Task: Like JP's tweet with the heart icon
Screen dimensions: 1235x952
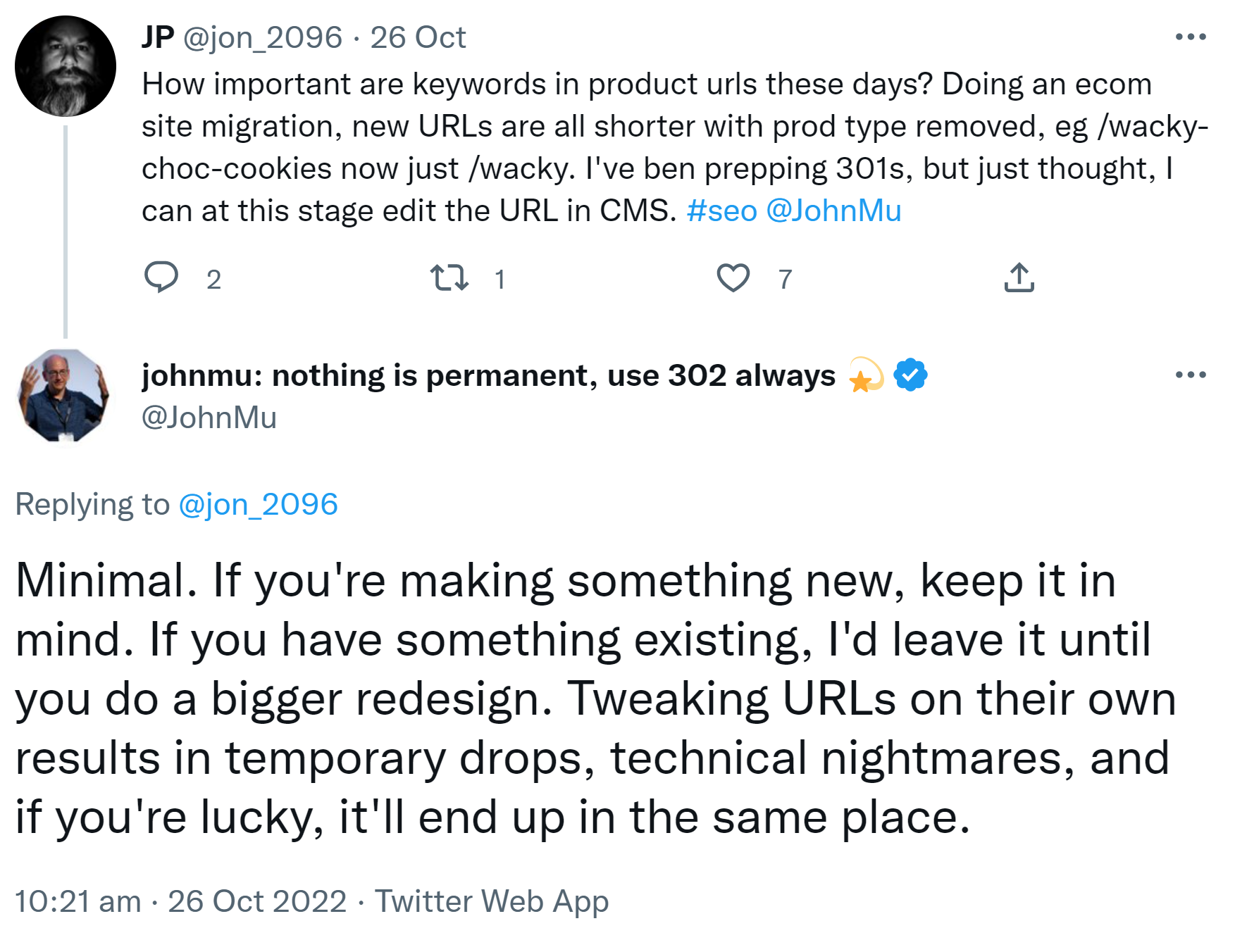Action: tap(733, 277)
